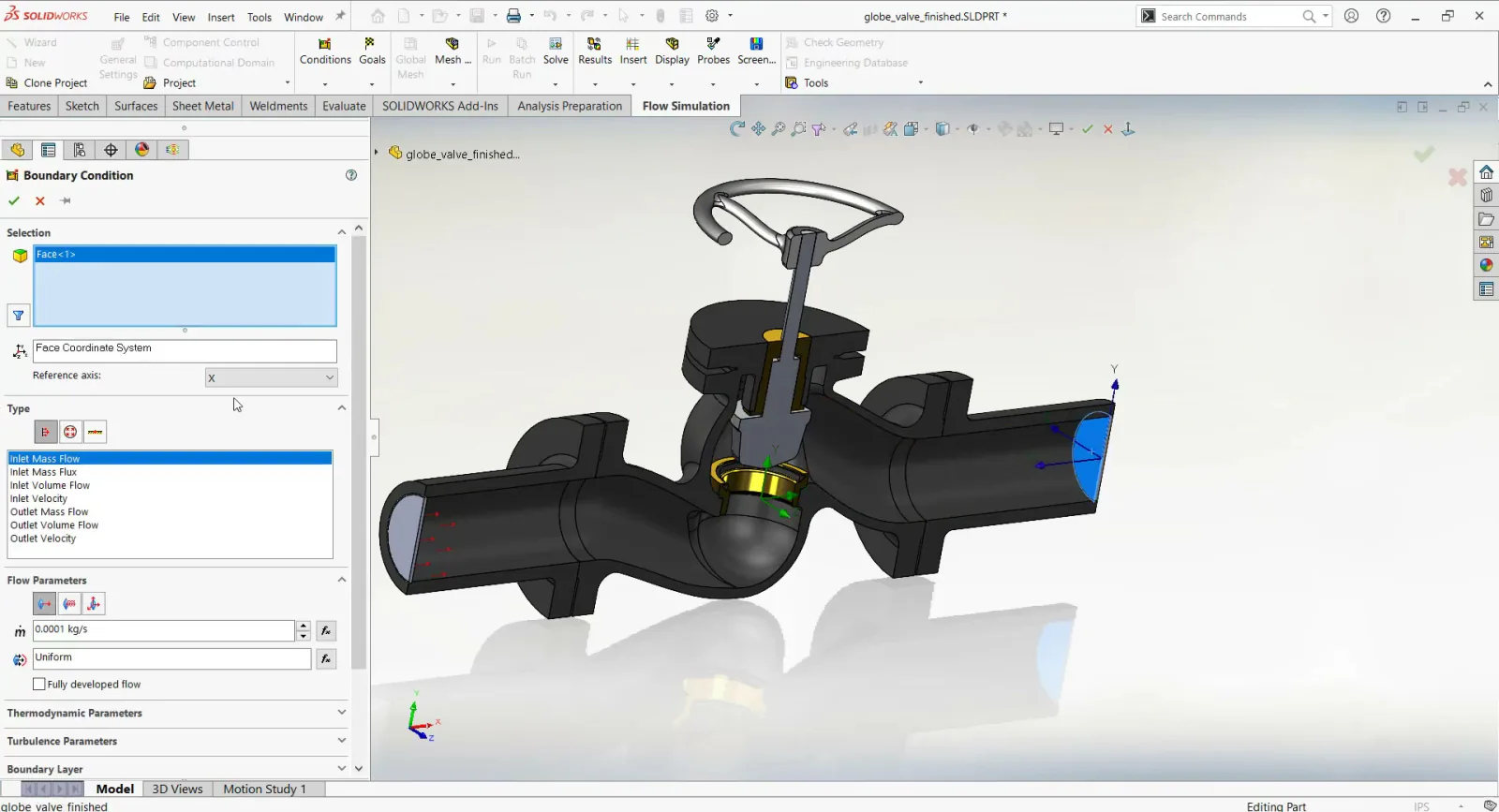Click the Solve icon
The height and width of the screenshot is (812, 1499).
pyautogui.click(x=556, y=52)
